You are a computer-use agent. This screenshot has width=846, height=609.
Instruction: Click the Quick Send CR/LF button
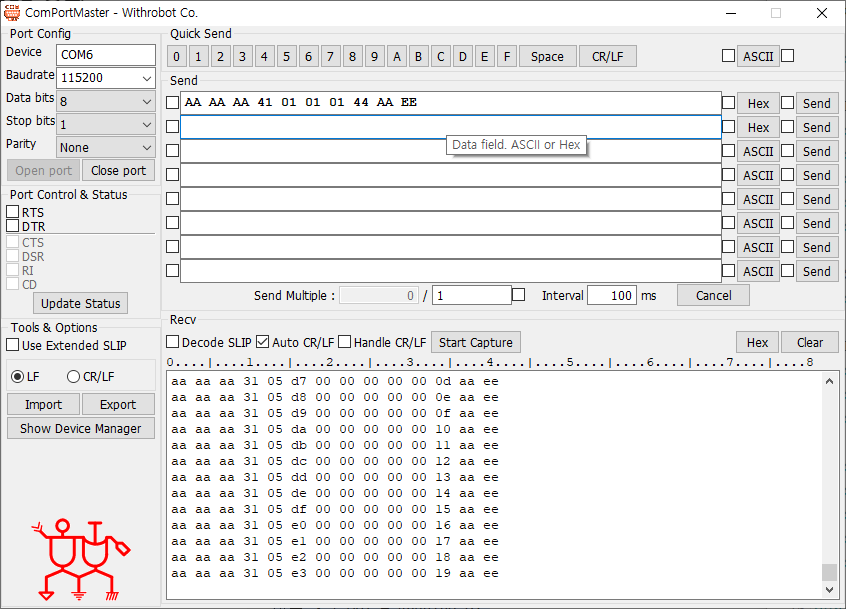(608, 56)
